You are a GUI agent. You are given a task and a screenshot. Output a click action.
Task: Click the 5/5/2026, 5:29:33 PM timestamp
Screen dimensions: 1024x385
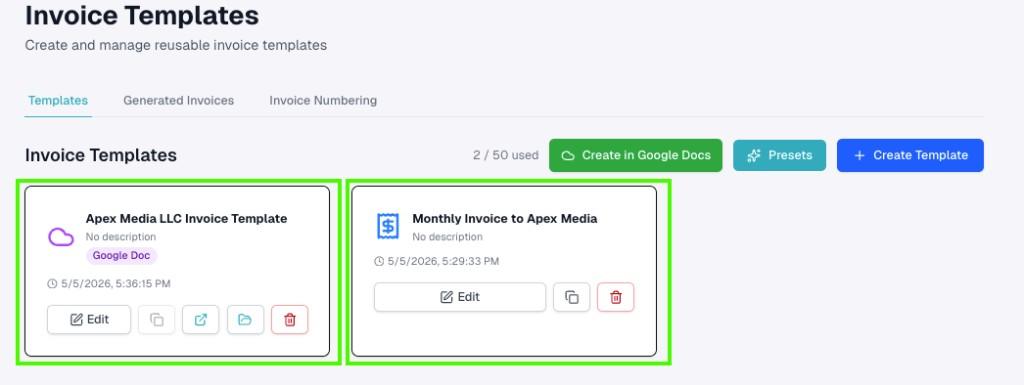pyautogui.click(x=436, y=261)
